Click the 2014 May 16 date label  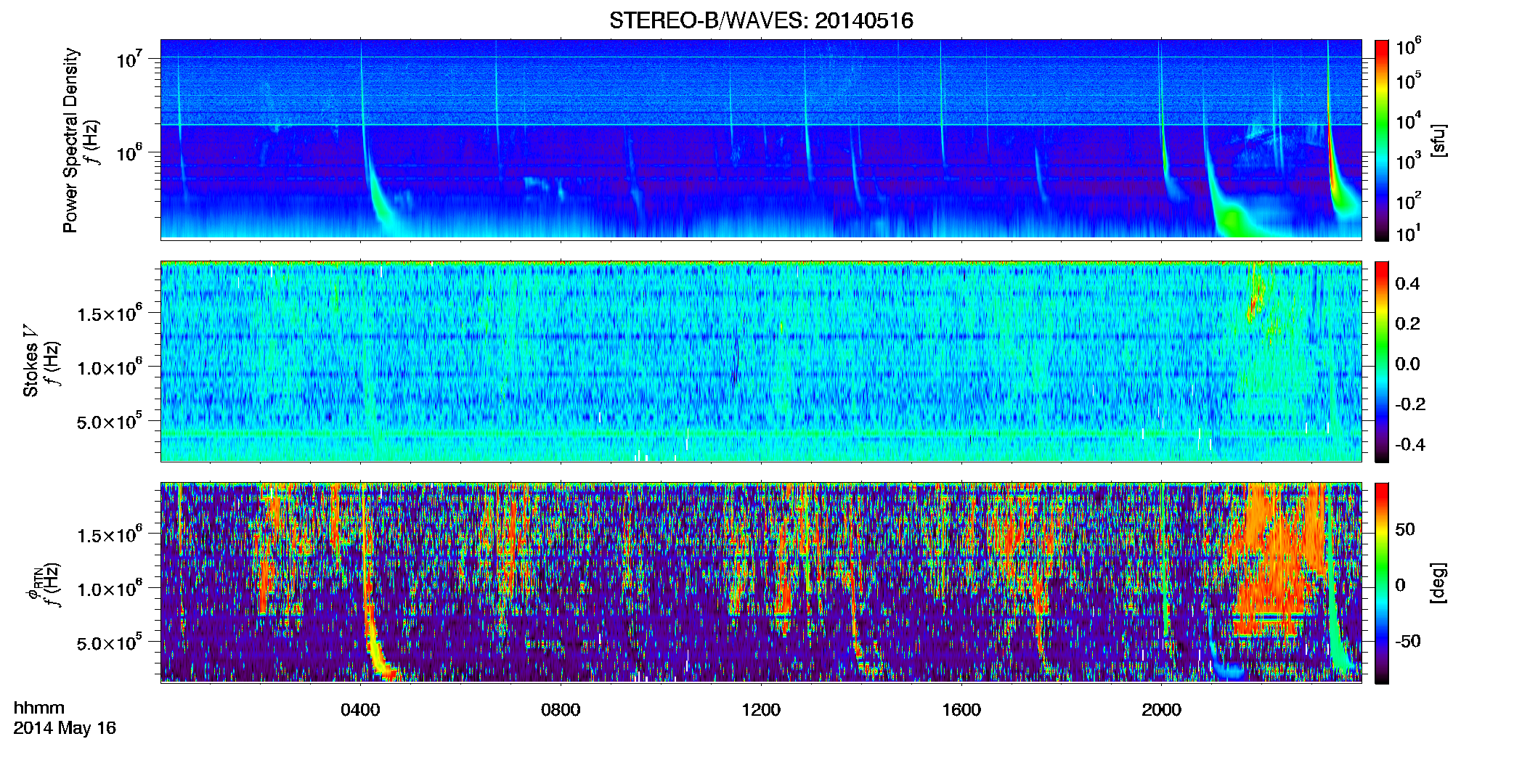[x=65, y=728]
